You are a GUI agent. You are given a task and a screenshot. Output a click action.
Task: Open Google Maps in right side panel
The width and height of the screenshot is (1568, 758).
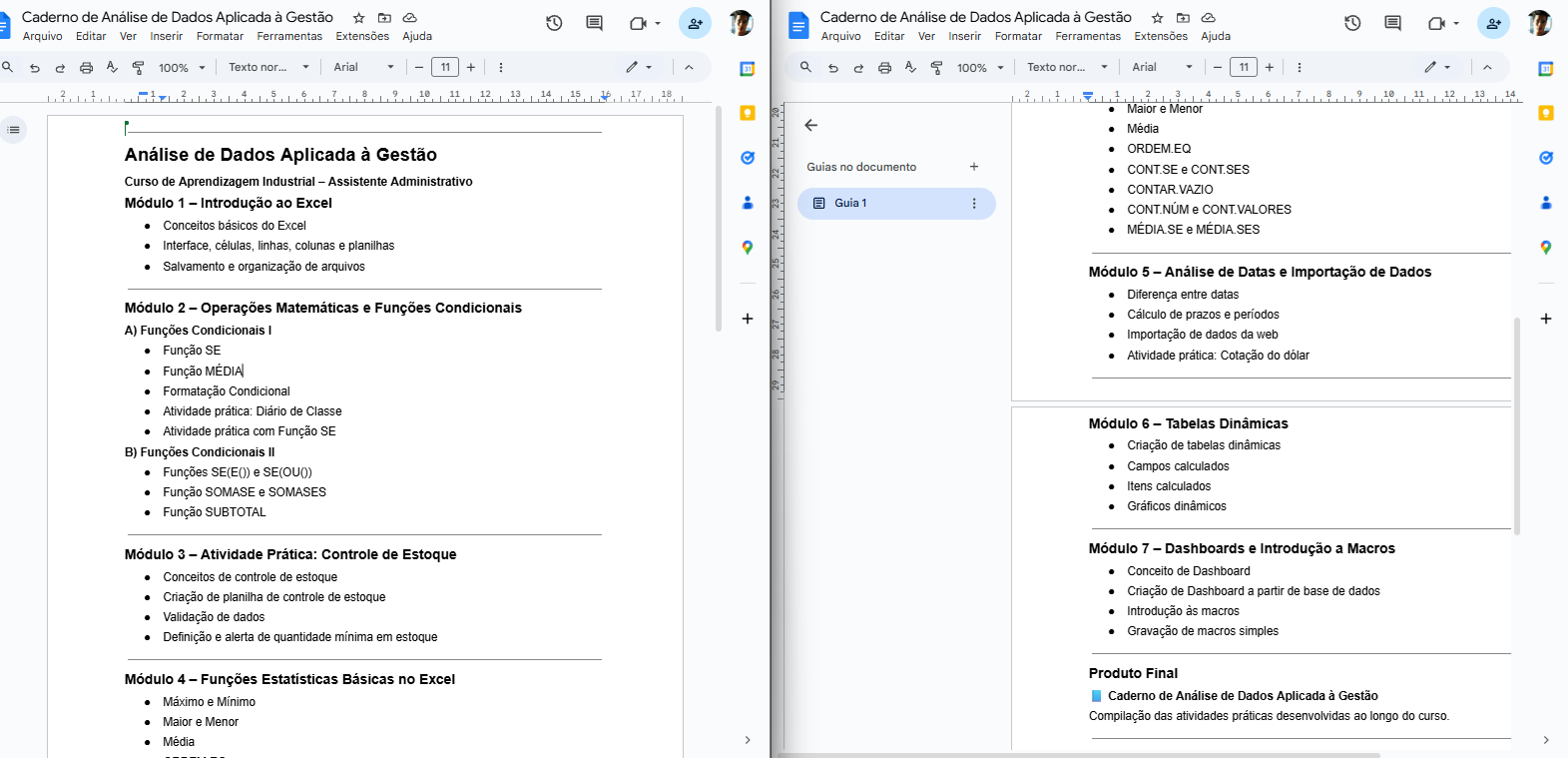coord(1545,248)
